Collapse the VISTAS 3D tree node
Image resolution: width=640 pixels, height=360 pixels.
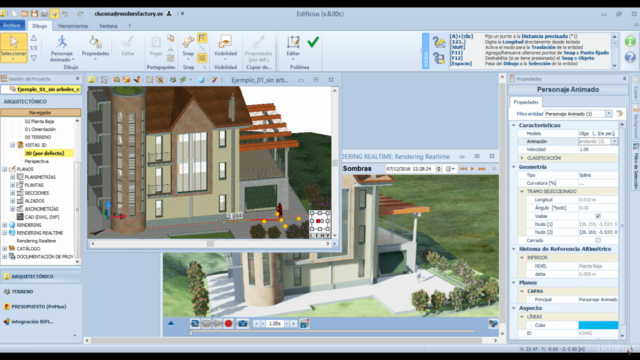[12, 145]
